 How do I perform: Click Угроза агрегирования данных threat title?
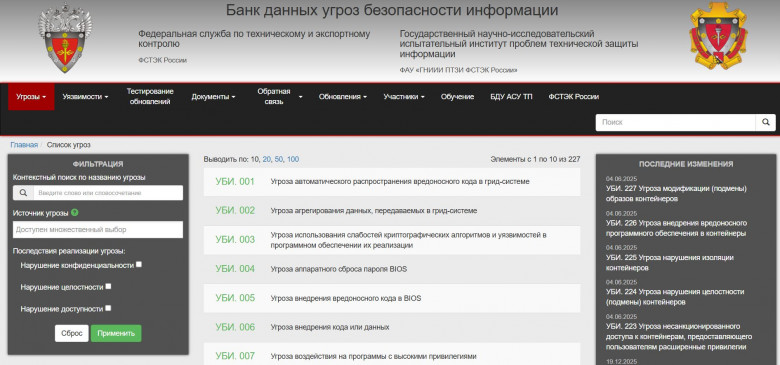pos(374,211)
